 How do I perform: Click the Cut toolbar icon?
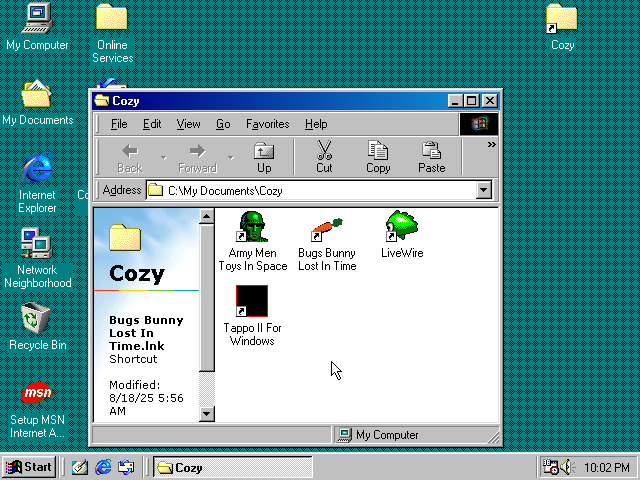(324, 157)
